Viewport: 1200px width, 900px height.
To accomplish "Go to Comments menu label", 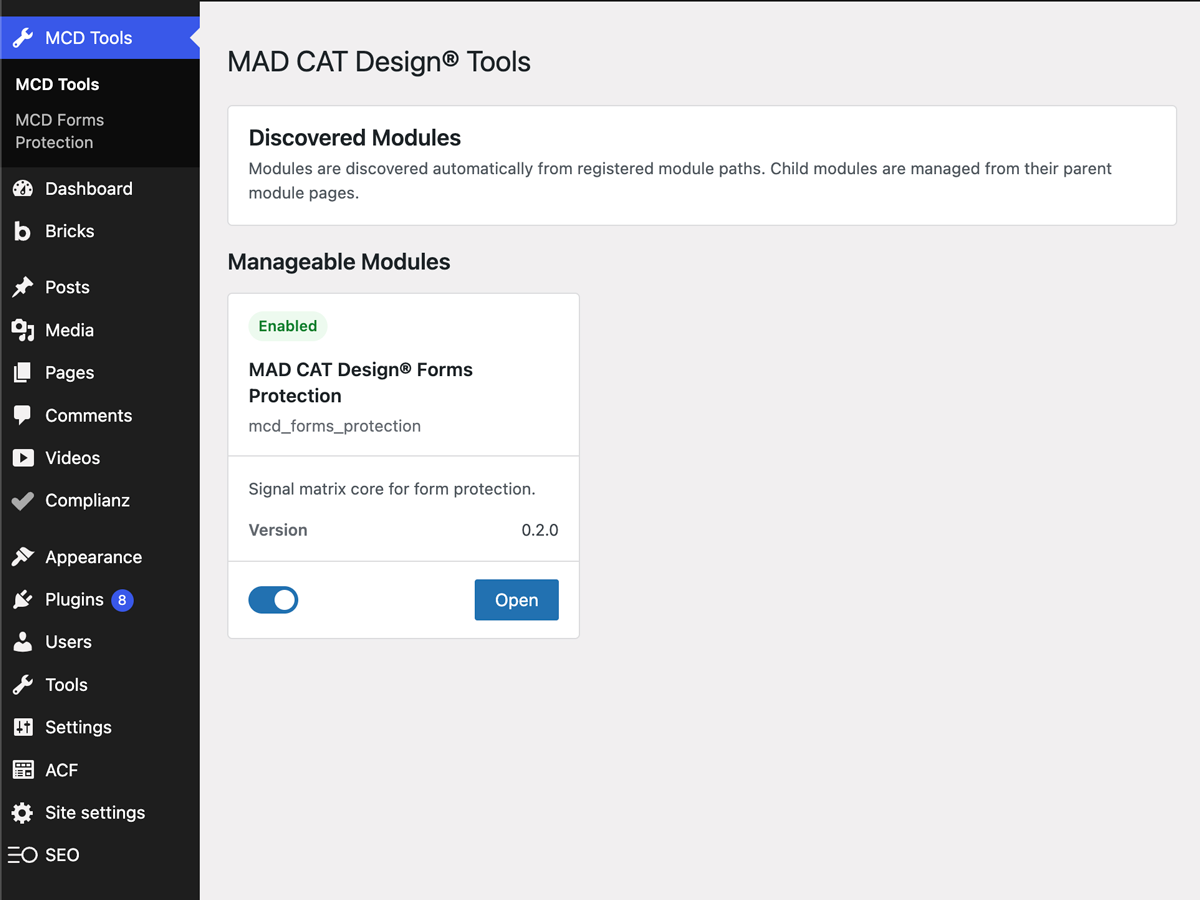I will [89, 415].
